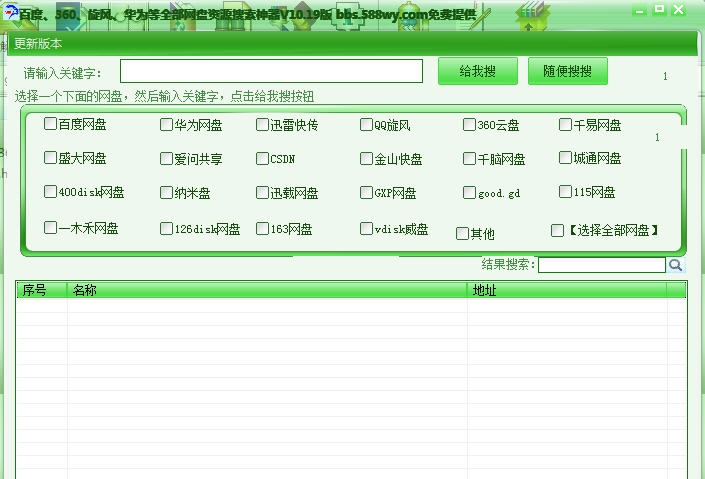Check 【选择全部网盘】 to select all

pyautogui.click(x=558, y=231)
